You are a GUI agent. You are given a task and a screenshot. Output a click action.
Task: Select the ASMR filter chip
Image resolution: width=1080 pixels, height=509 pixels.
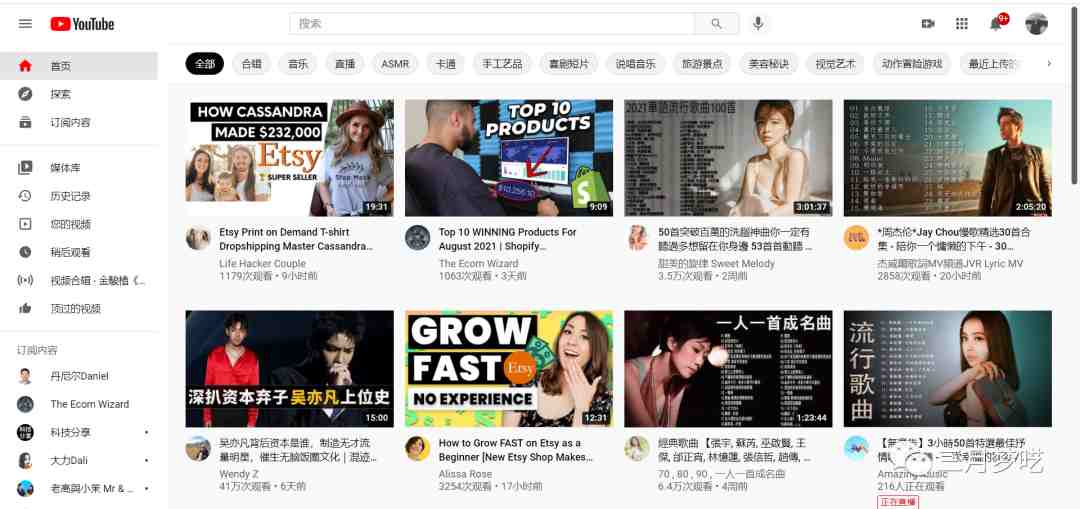(395, 64)
